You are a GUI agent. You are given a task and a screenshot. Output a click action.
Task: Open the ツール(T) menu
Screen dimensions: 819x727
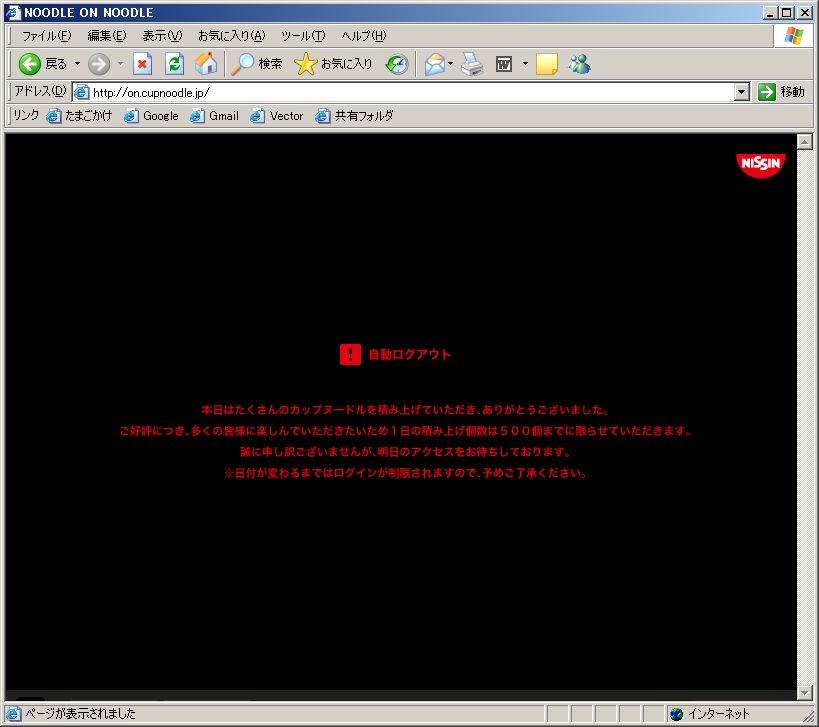tap(302, 36)
